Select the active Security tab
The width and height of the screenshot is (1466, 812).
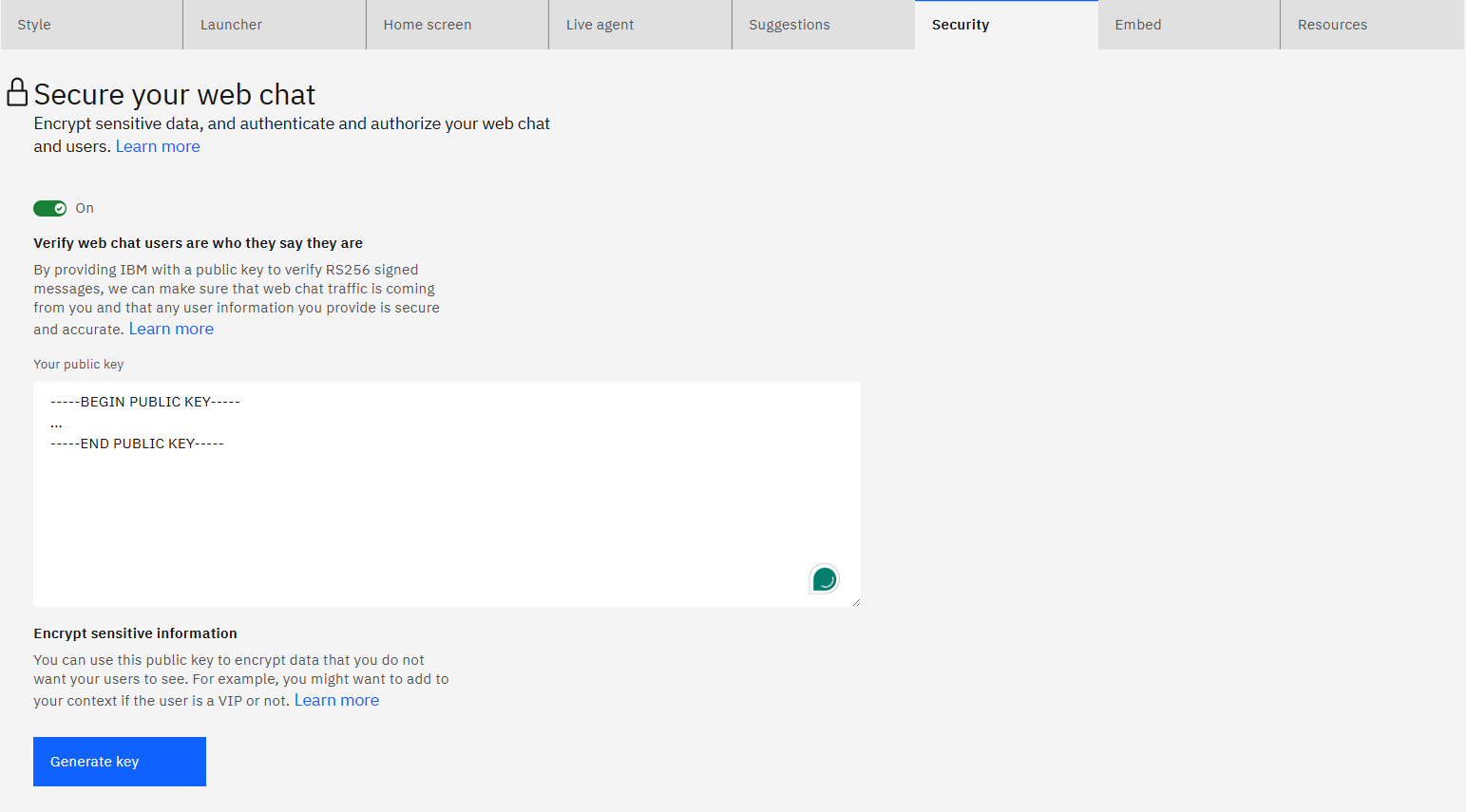pos(1005,25)
